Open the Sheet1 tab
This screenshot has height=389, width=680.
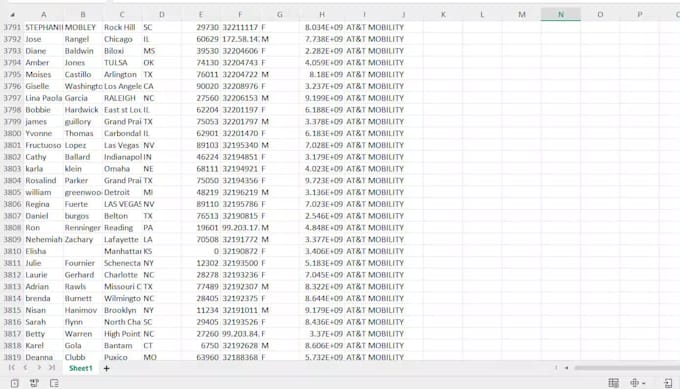(81, 368)
